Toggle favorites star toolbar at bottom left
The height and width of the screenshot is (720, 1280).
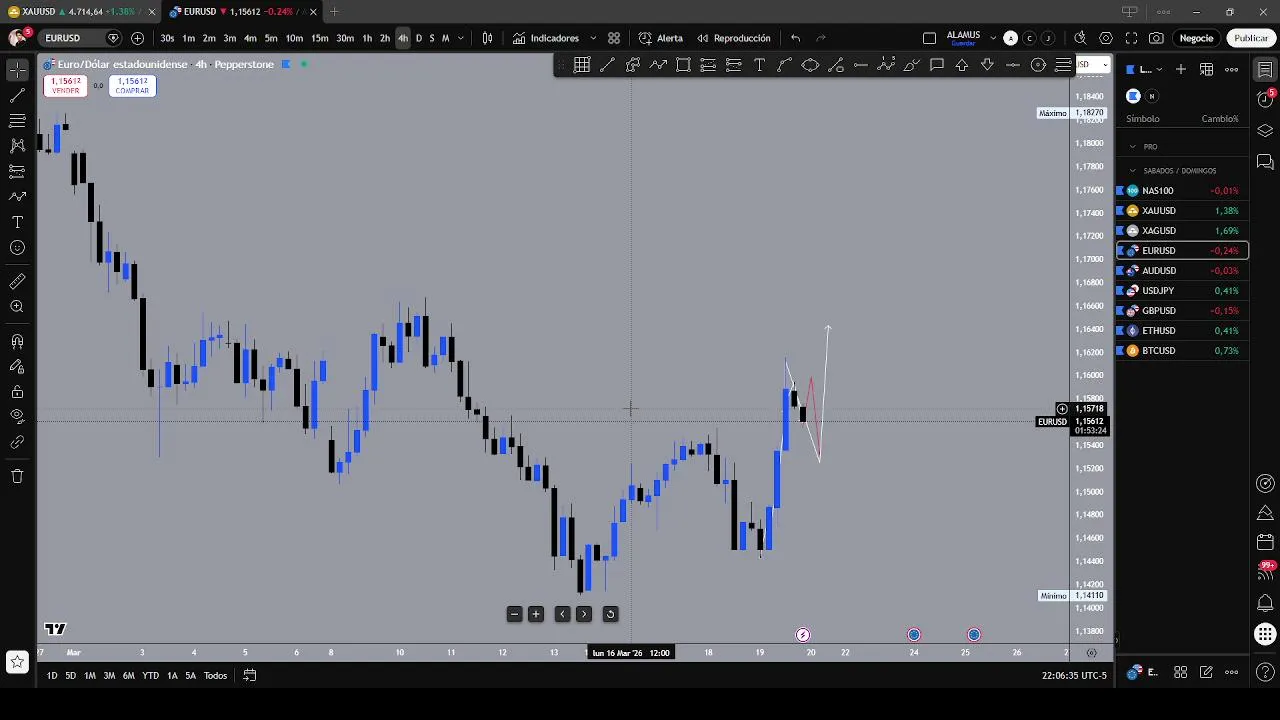[x=17, y=662]
